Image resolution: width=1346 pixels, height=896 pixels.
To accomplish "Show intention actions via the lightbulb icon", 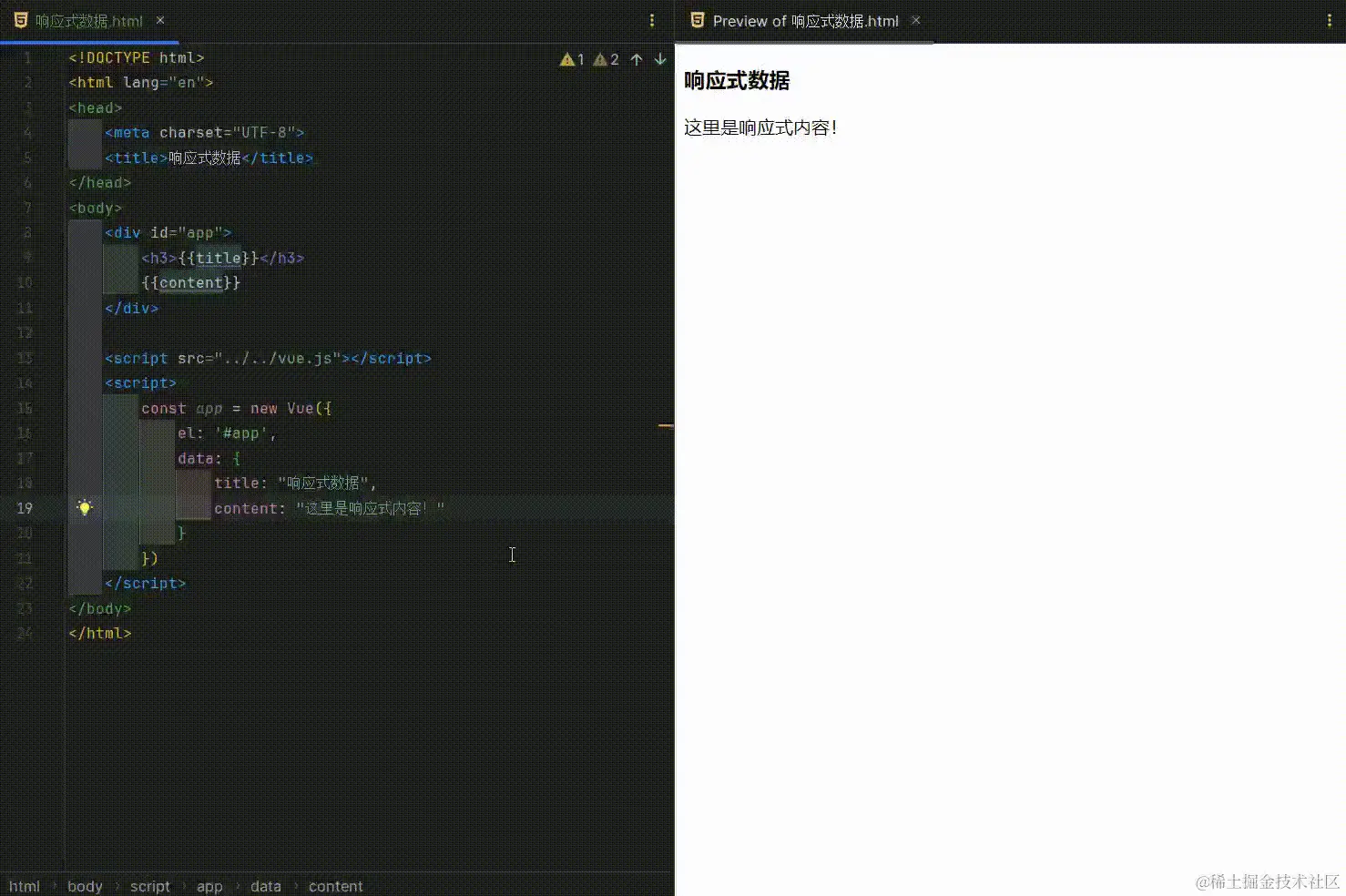I will 85,507.
